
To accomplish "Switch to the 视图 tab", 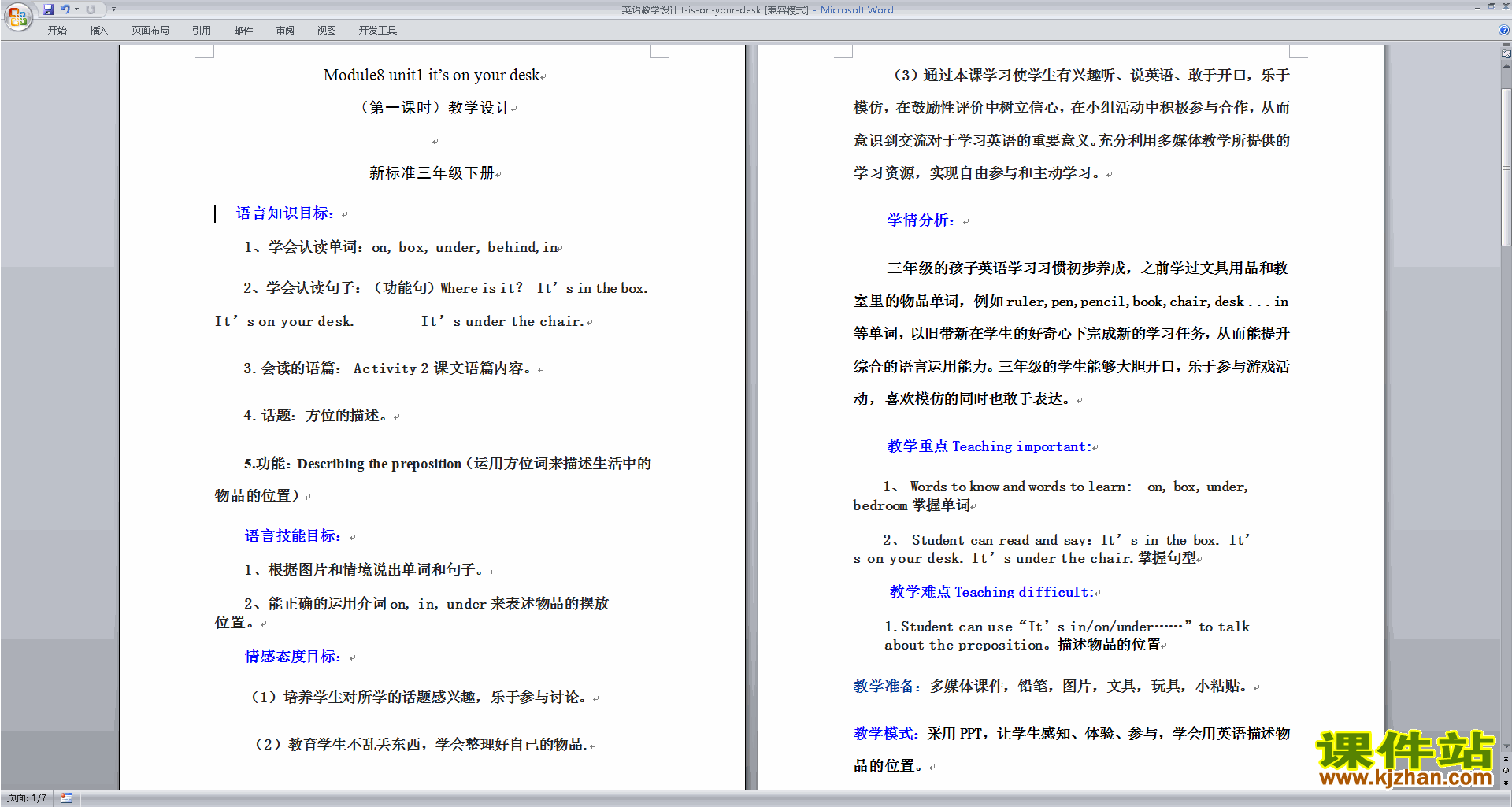I will point(326,31).
